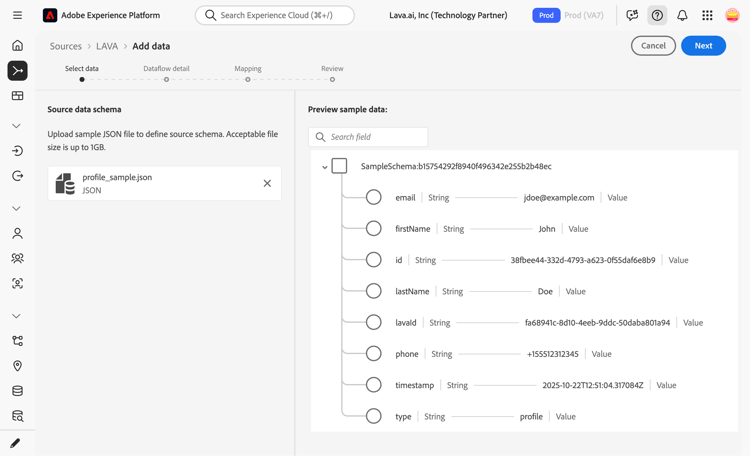The width and height of the screenshot is (750, 456).
Task: Click the Sources breadcrumb link
Action: tap(66, 46)
